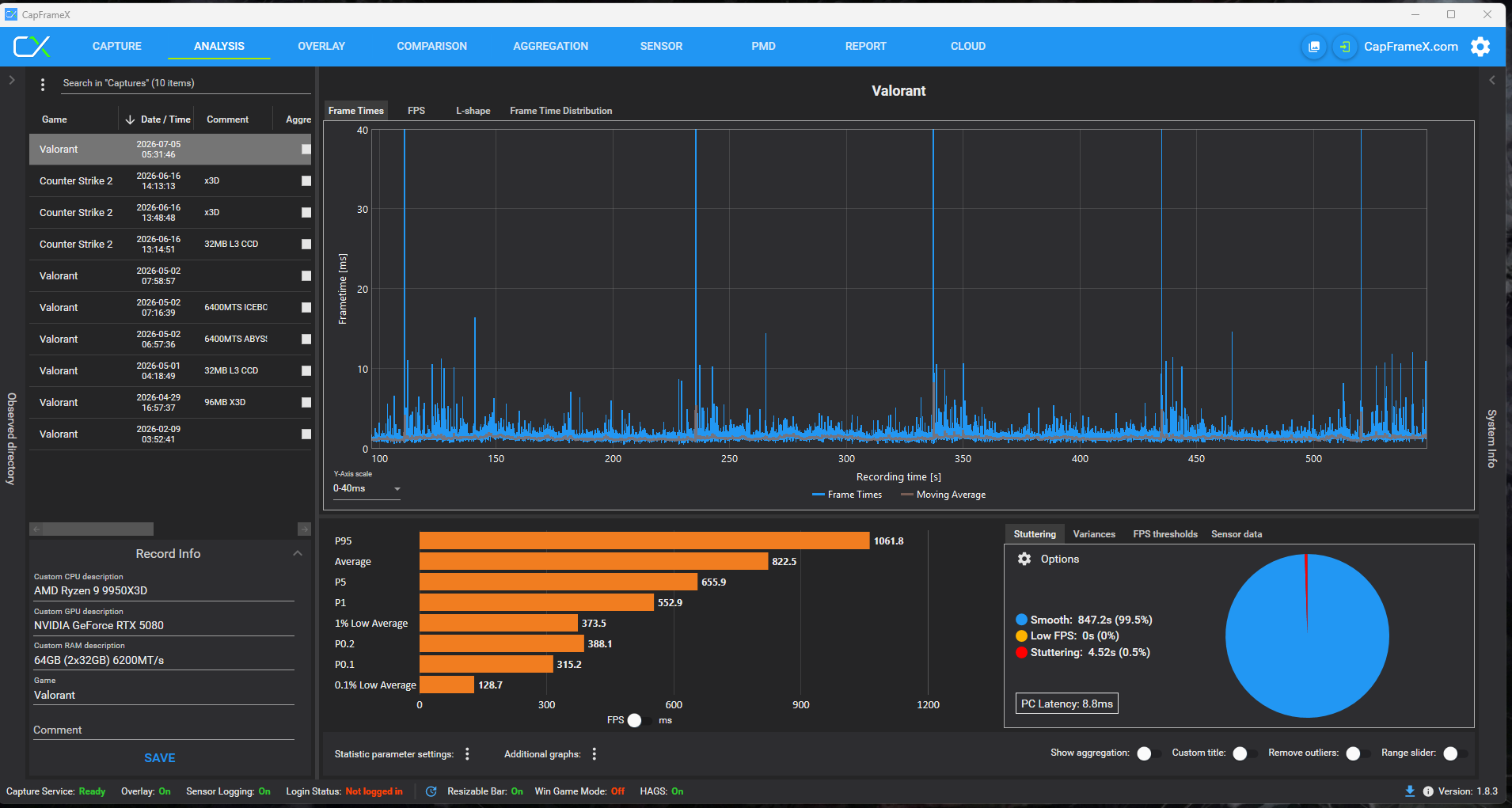The image size is (1512, 808).
Task: Click the SAVE button in Record Info
Action: [x=160, y=758]
